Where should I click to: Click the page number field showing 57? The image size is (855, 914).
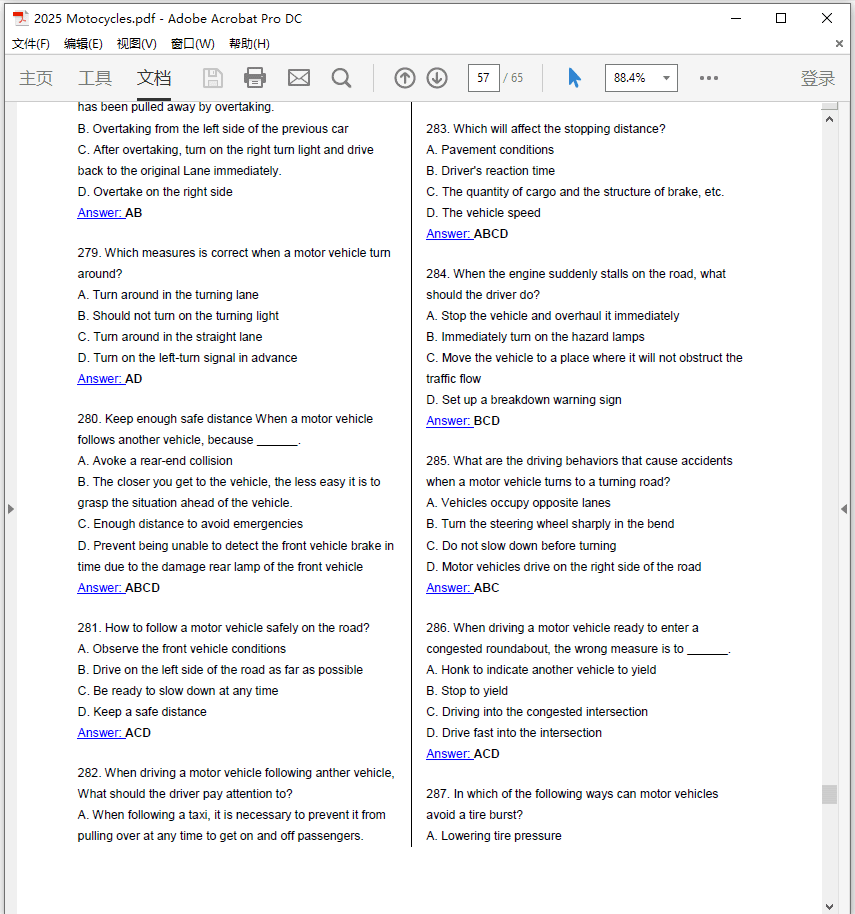coord(483,78)
